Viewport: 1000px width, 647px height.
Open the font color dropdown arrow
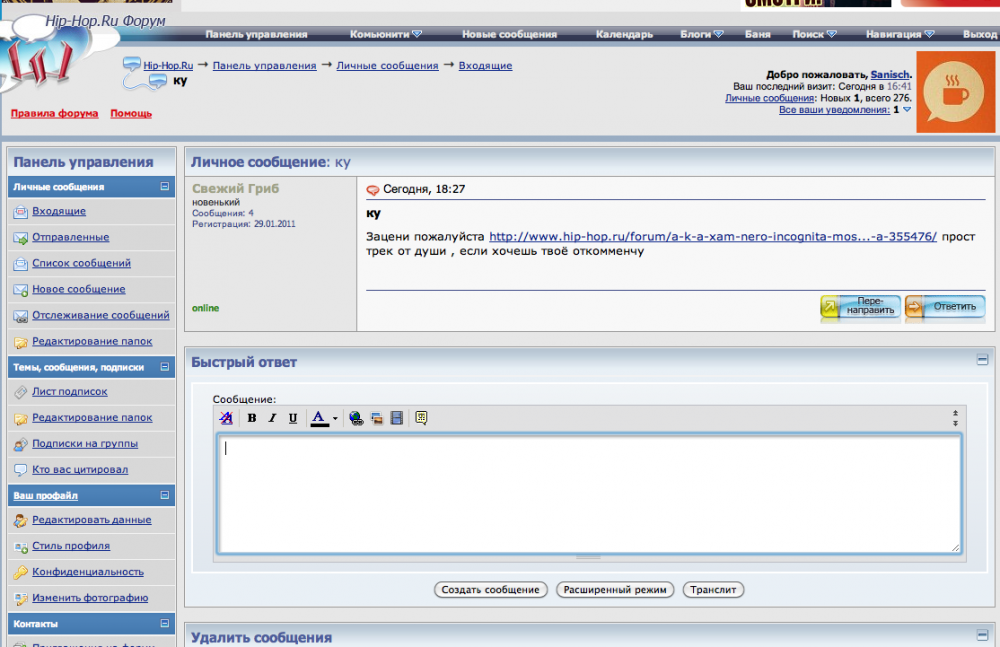(335, 419)
